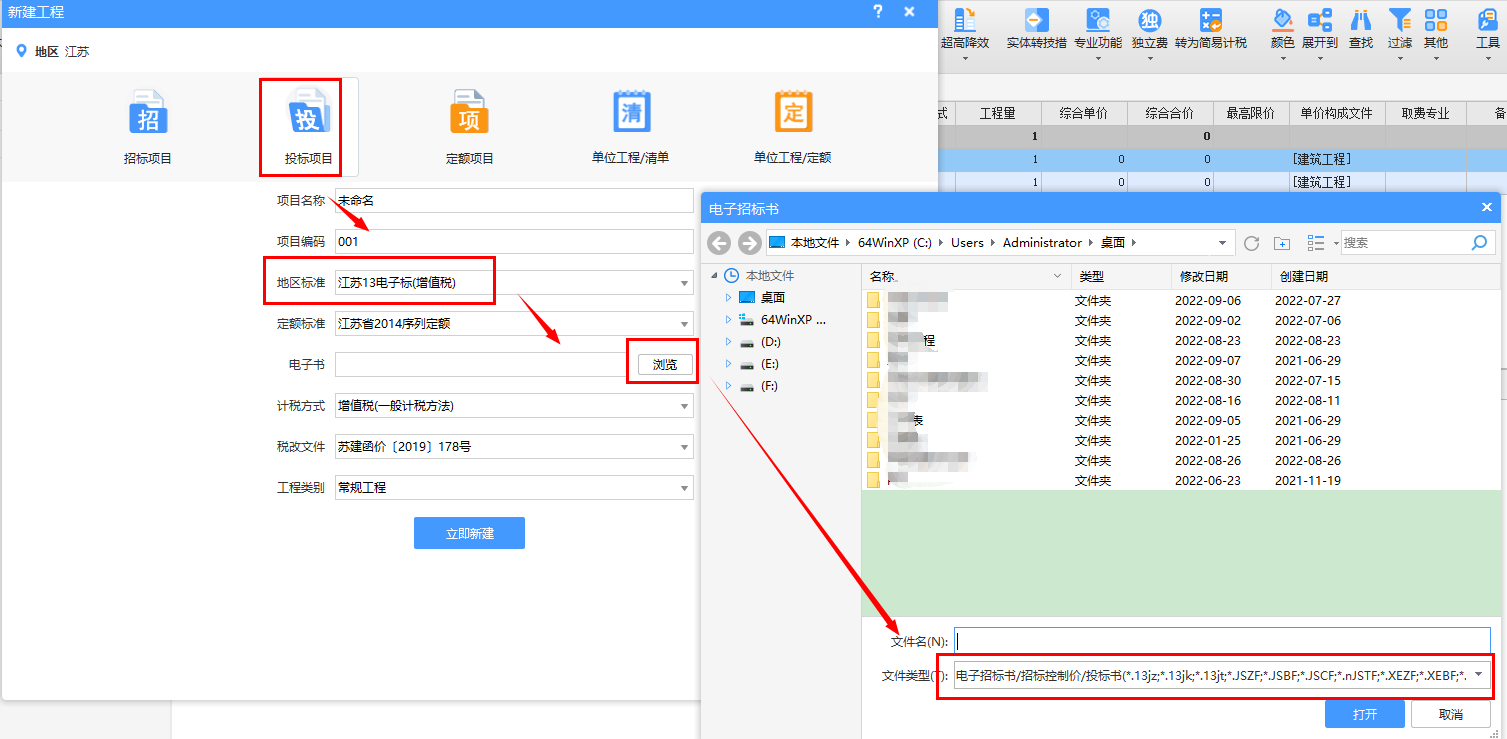Click the search magnifier icon
Image resolution: width=1507 pixels, height=739 pixels.
coord(1479,243)
